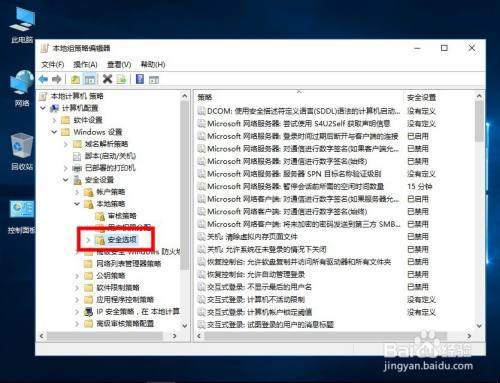500x383 pixels.
Task: Toggle the show/hide console tree icon
Action: click(x=90, y=79)
